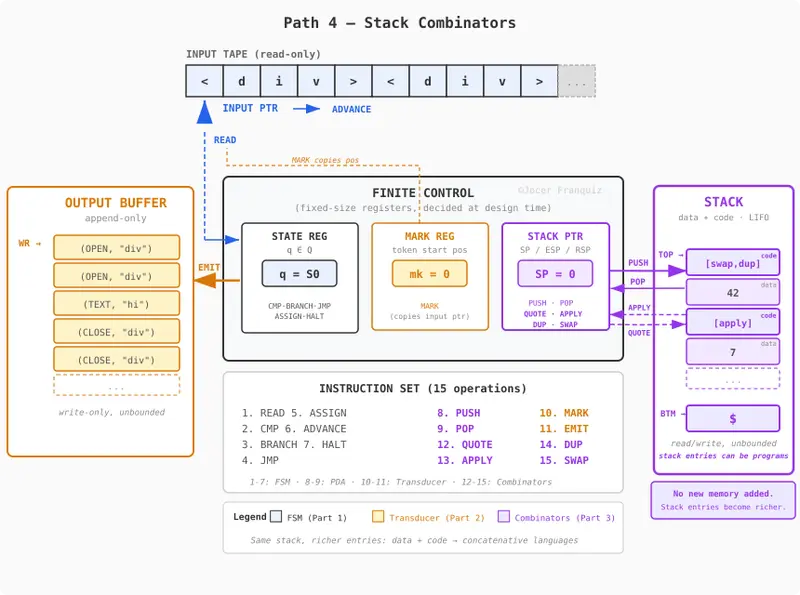This screenshot has height=595, width=800.
Task: Click the 'write-only, unbounded' caption
Action: [x=112, y=412]
